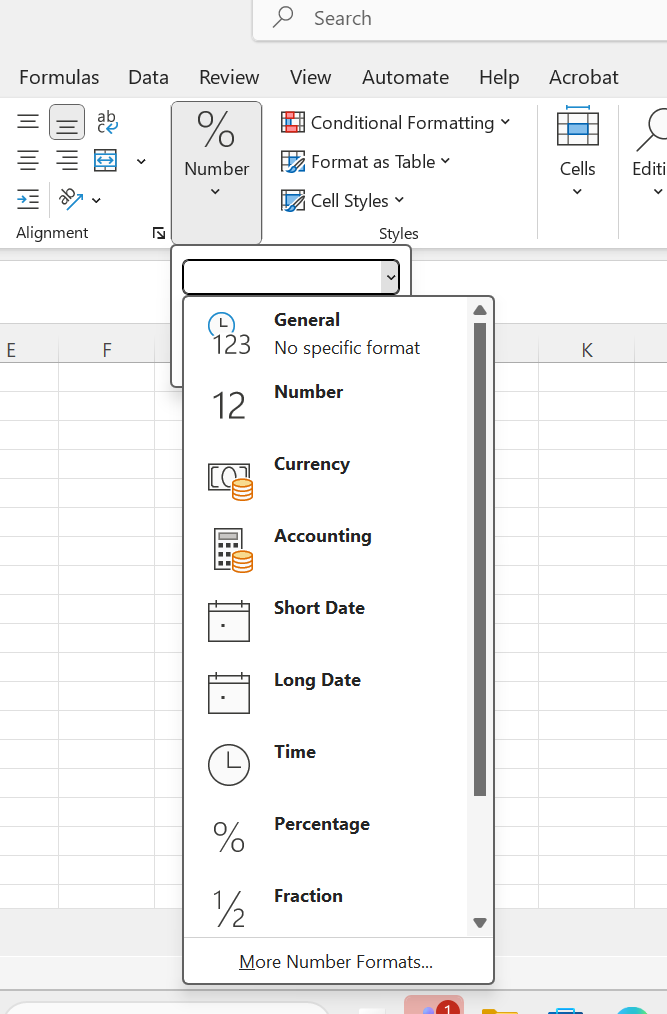
Task: Click inside number format input field
Action: [x=283, y=277]
